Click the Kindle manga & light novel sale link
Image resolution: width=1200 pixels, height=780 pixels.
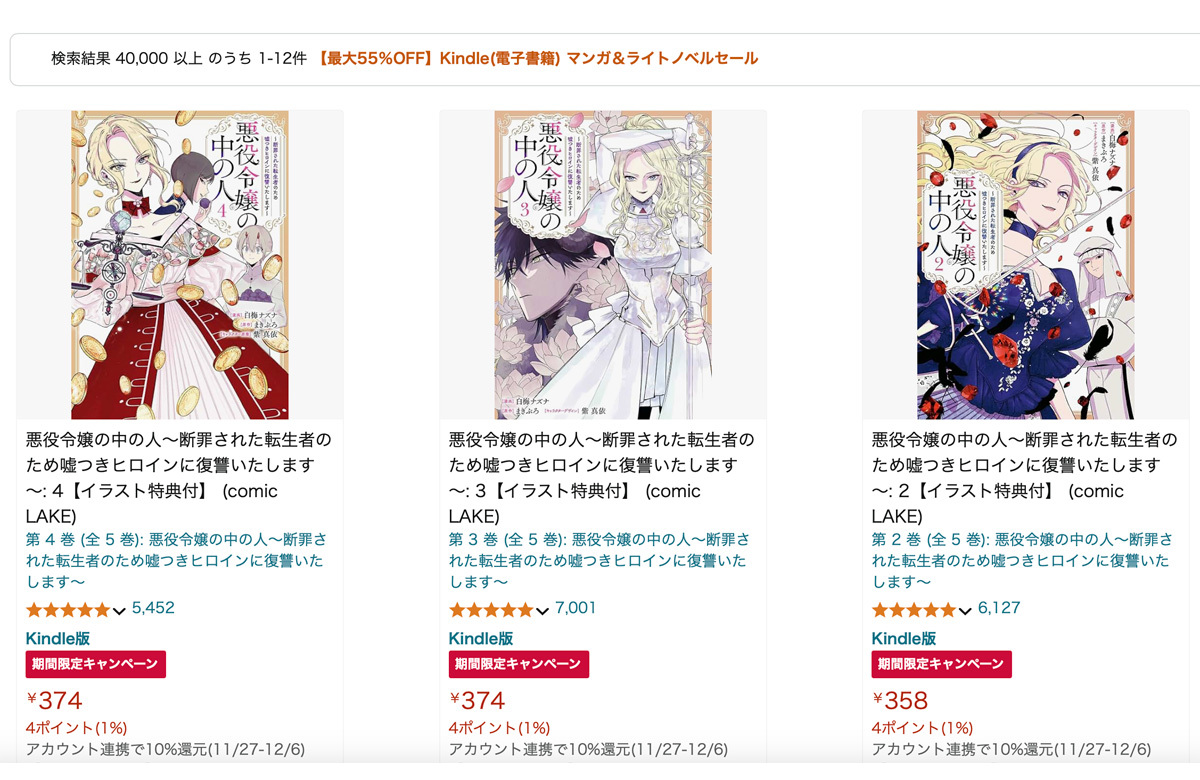coord(536,59)
